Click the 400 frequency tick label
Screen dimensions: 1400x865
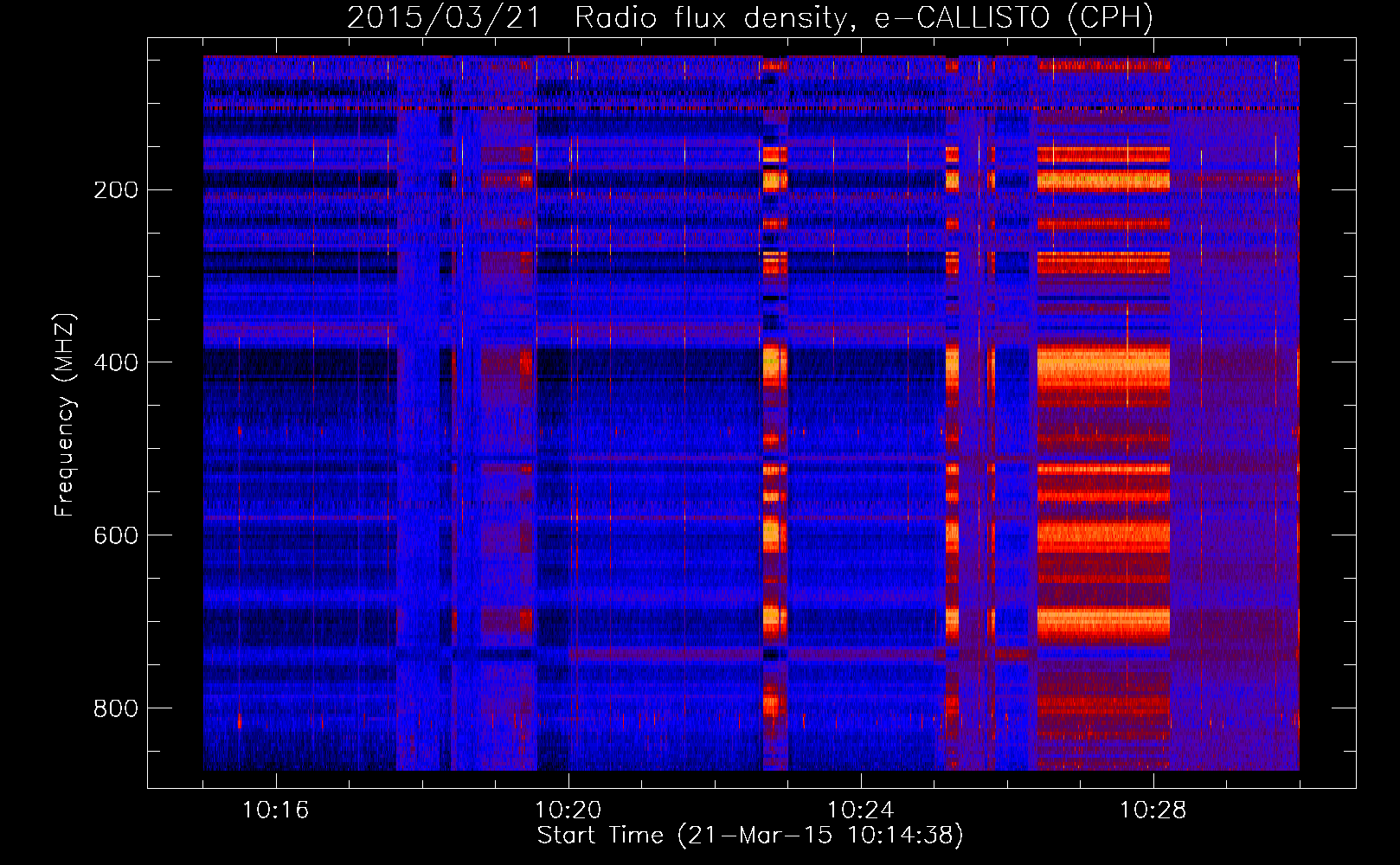(115, 362)
